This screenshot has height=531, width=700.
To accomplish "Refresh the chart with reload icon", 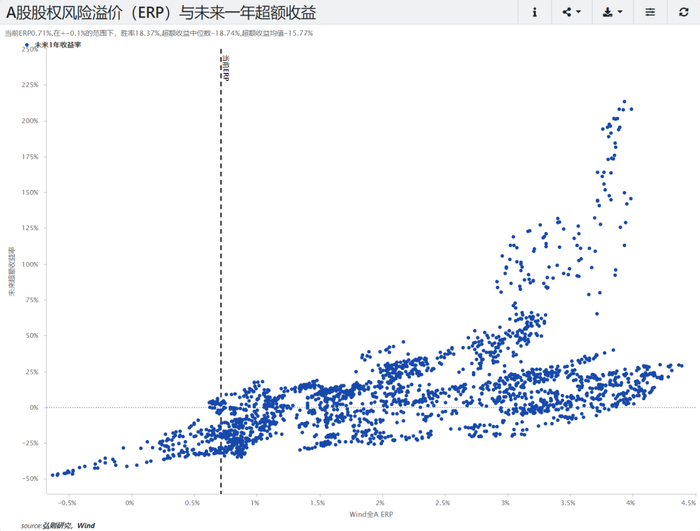I will (x=683, y=12).
